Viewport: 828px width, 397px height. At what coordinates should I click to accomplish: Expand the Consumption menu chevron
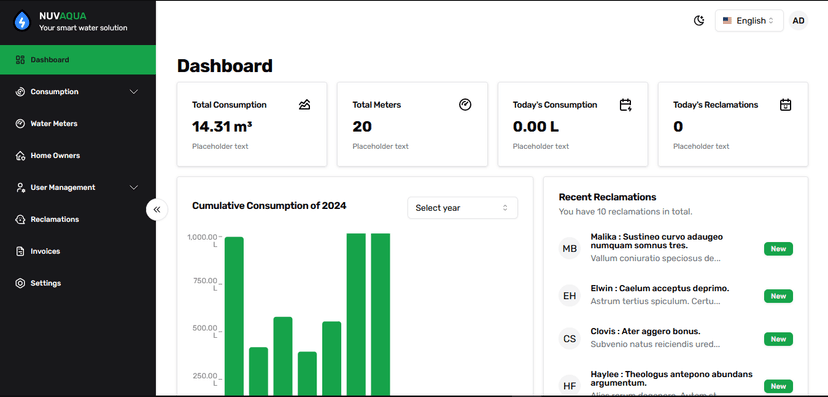134,92
